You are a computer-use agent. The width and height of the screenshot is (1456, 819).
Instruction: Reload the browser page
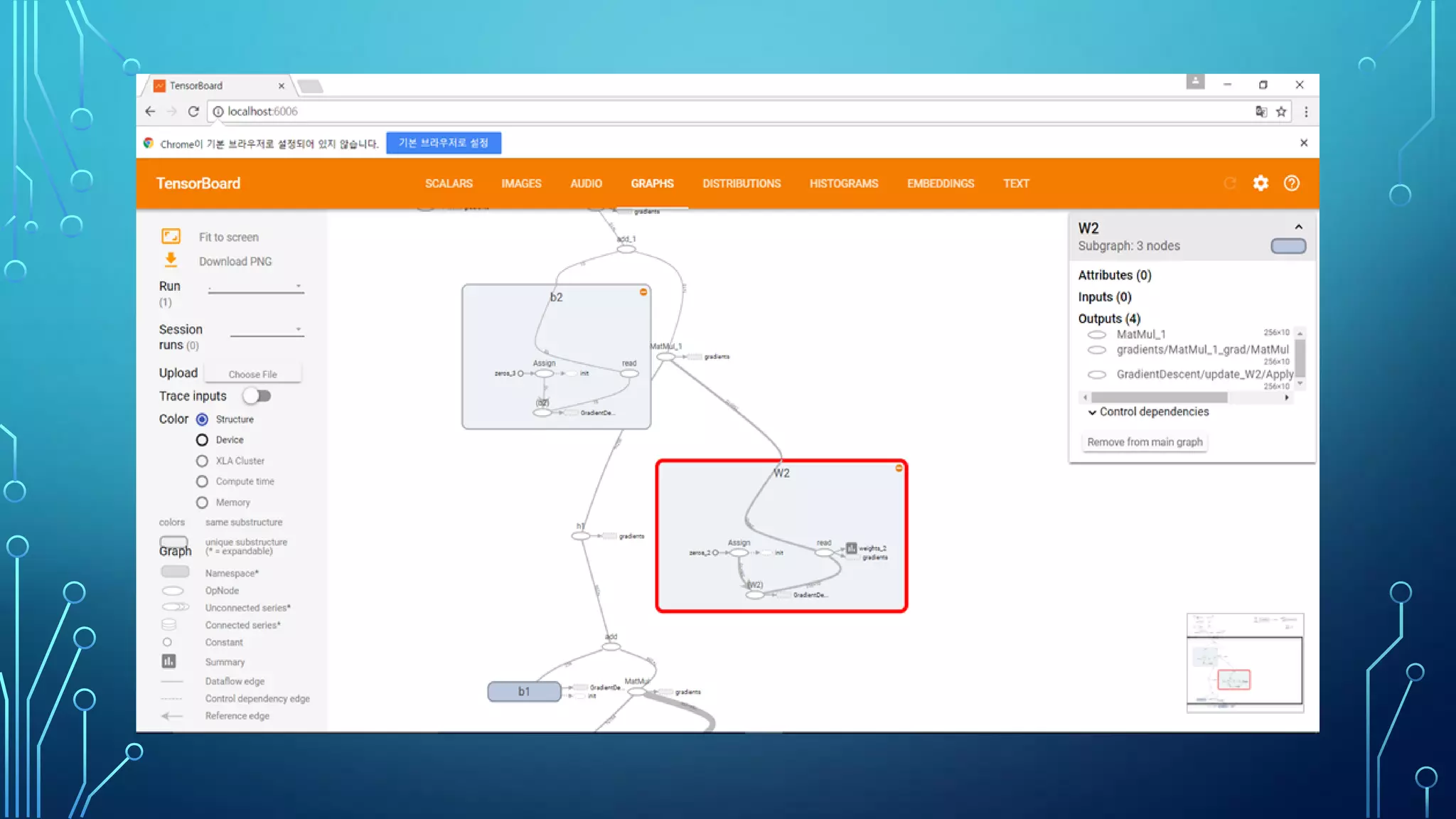[x=193, y=112]
